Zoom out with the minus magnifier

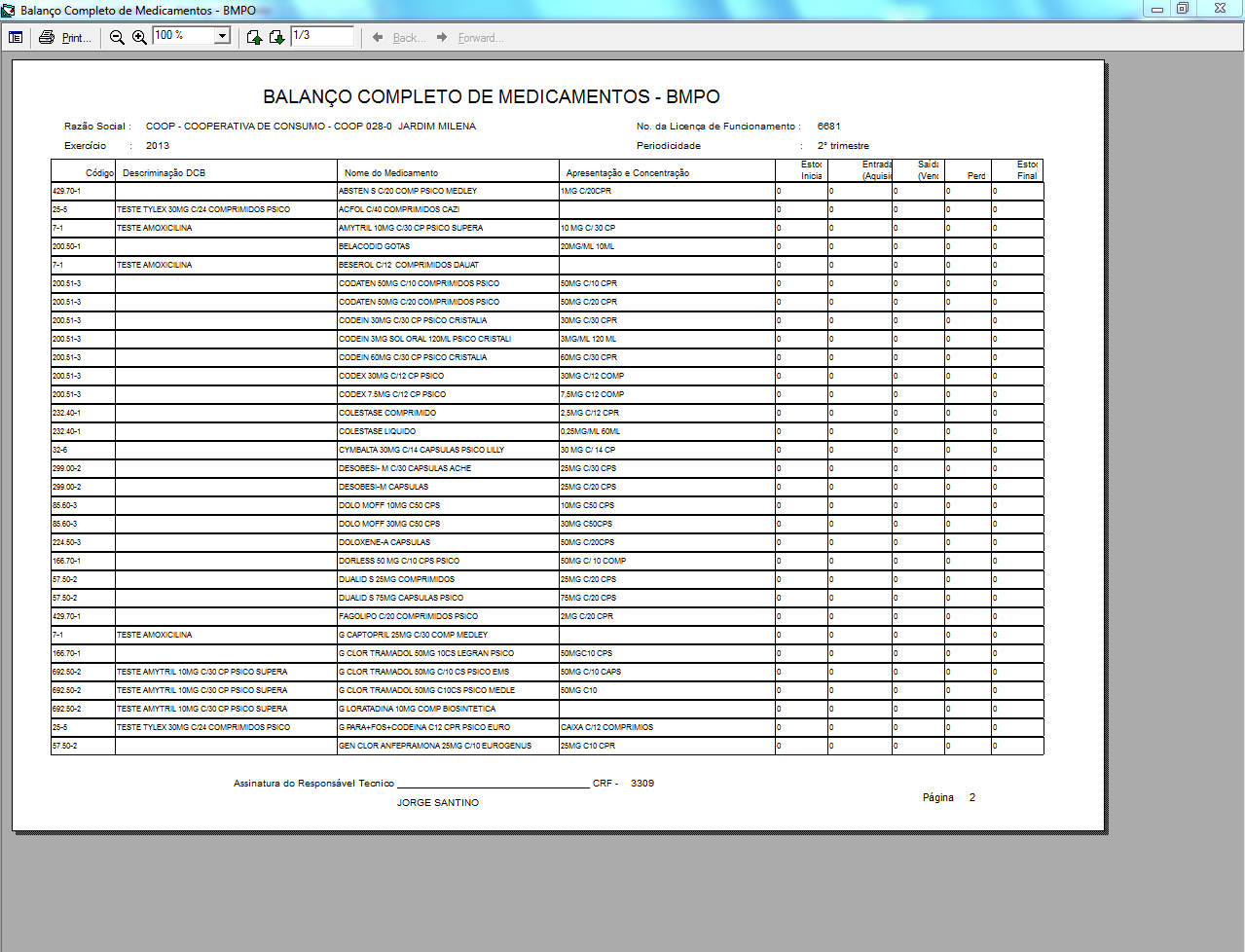(117, 37)
